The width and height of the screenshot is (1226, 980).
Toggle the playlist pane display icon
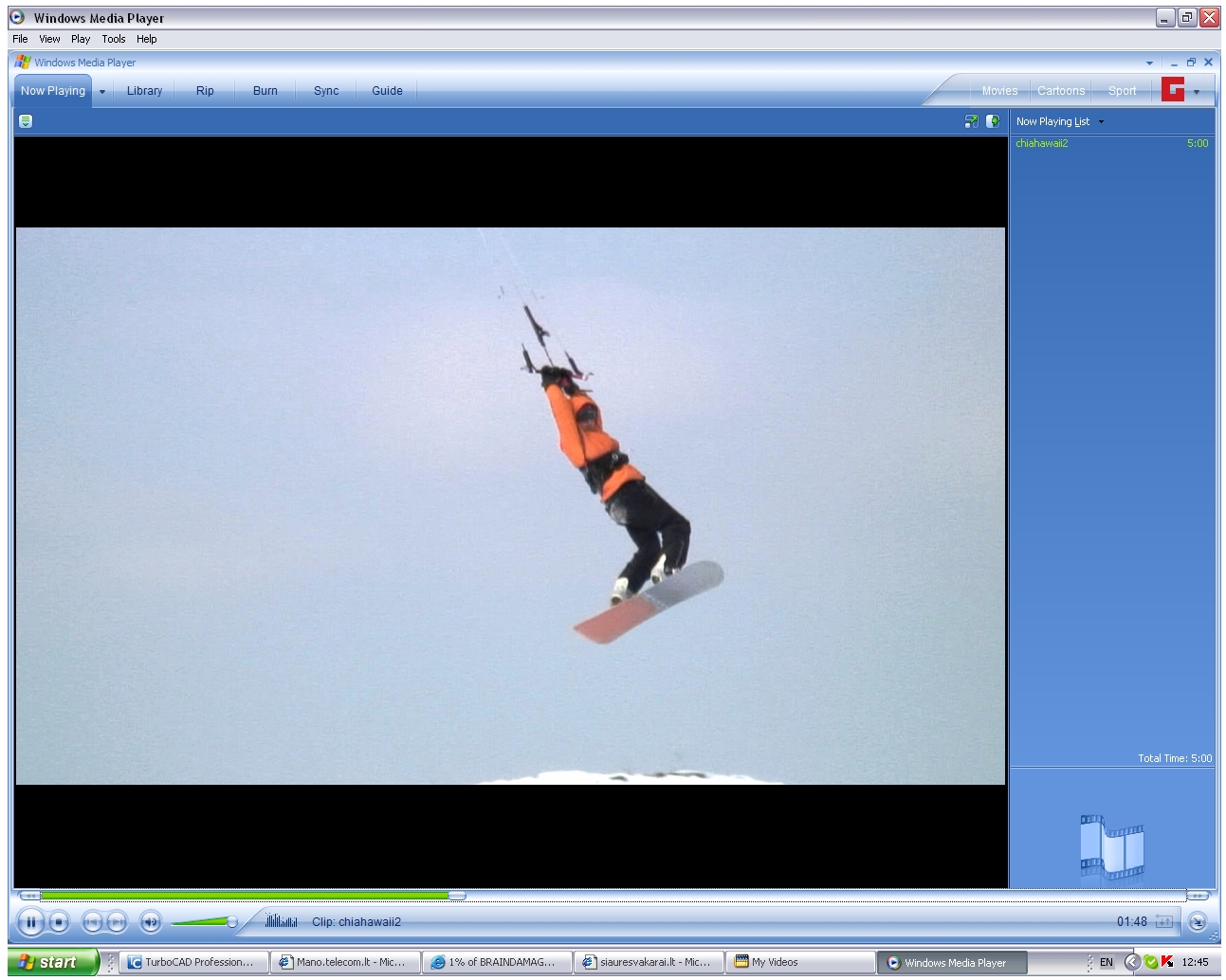(993, 121)
